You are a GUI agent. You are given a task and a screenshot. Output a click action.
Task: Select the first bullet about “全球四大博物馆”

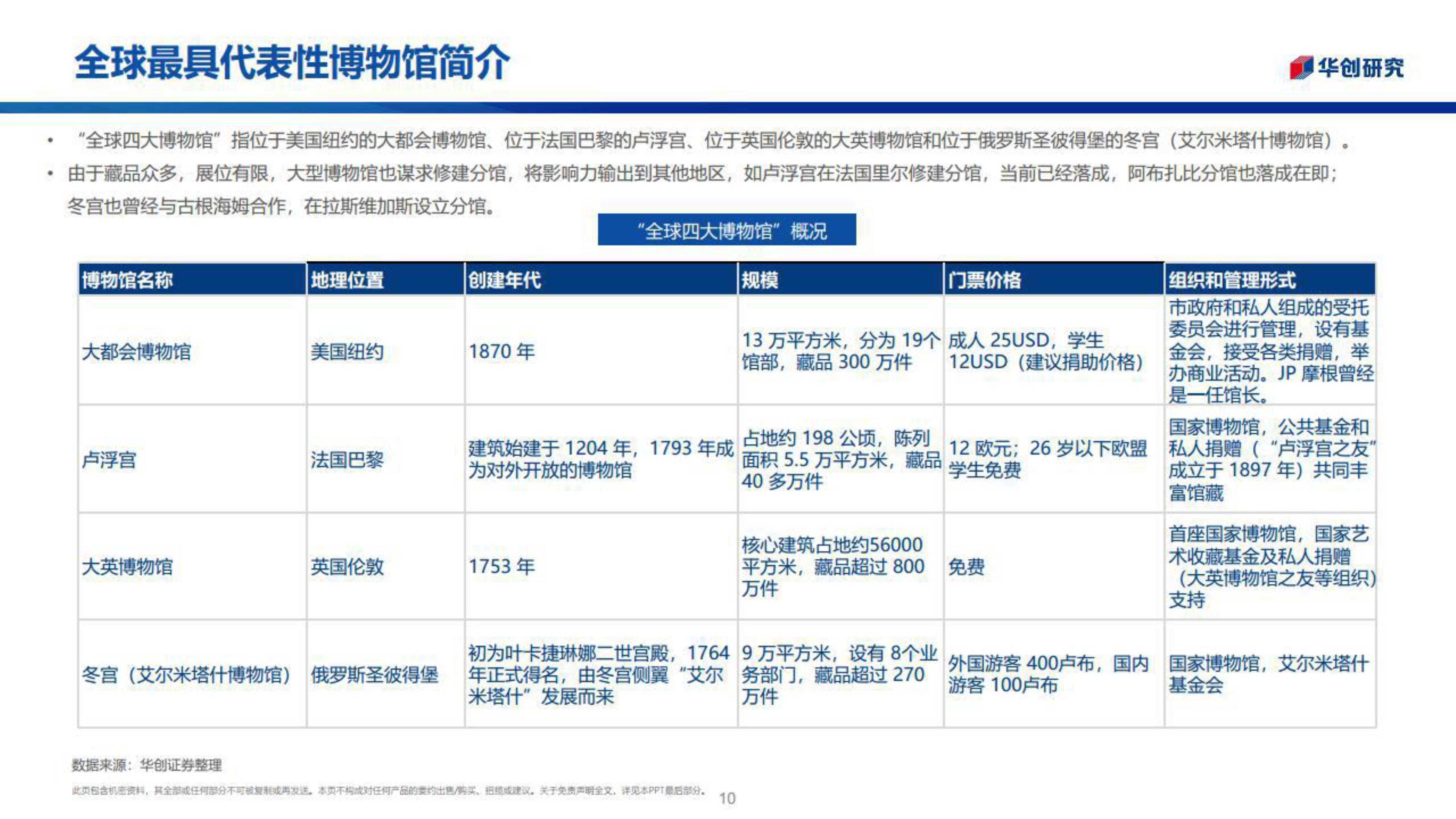[713, 140]
